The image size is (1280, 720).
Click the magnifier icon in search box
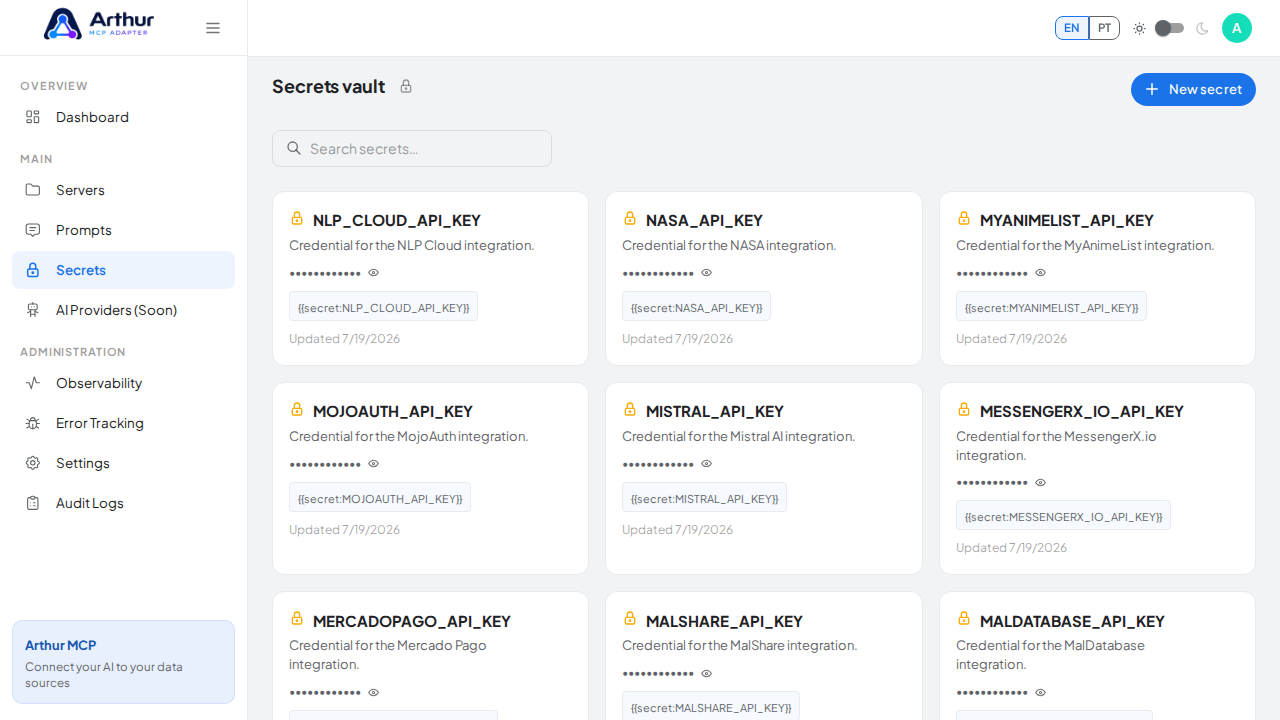pos(294,148)
